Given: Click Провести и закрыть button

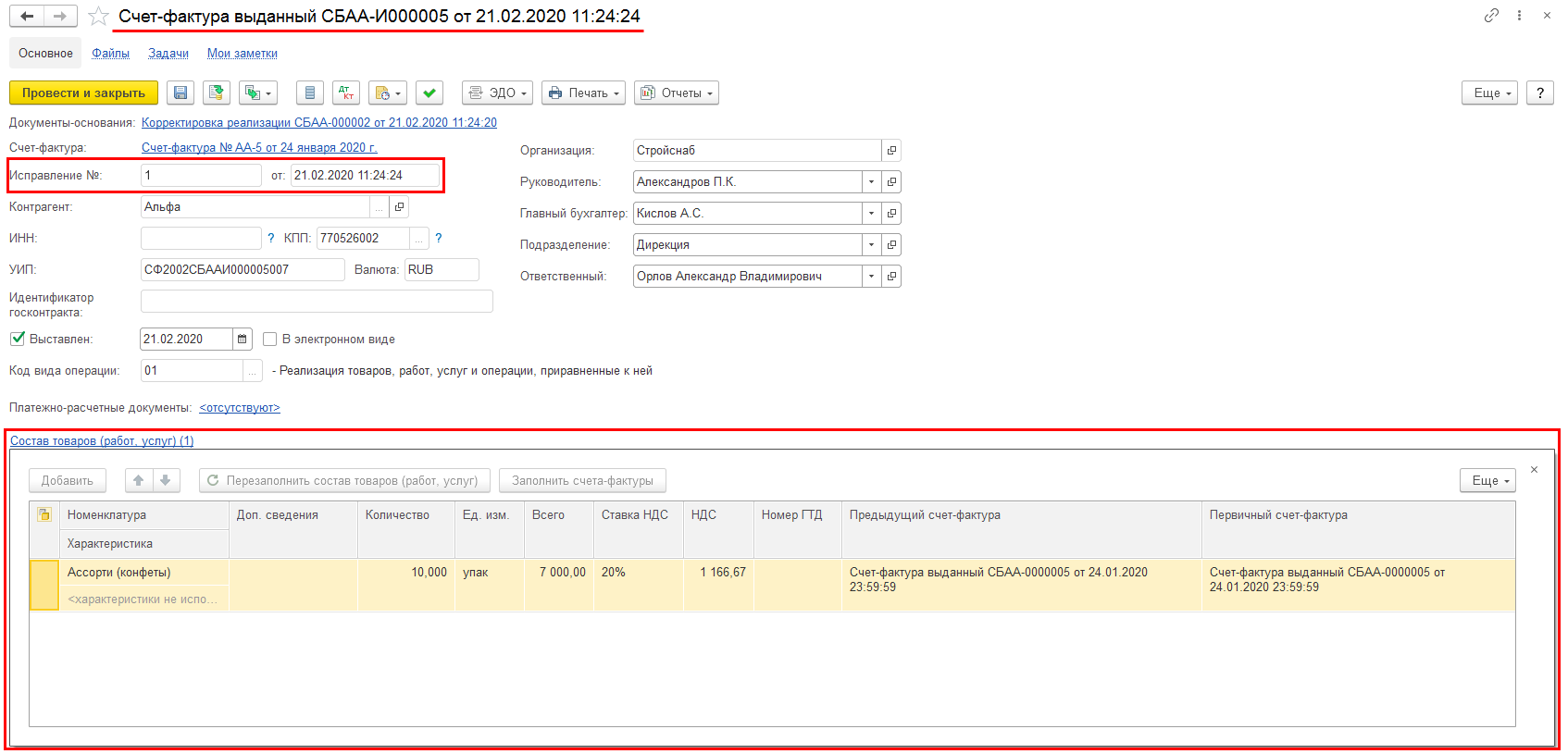Looking at the screenshot, I should click(83, 93).
